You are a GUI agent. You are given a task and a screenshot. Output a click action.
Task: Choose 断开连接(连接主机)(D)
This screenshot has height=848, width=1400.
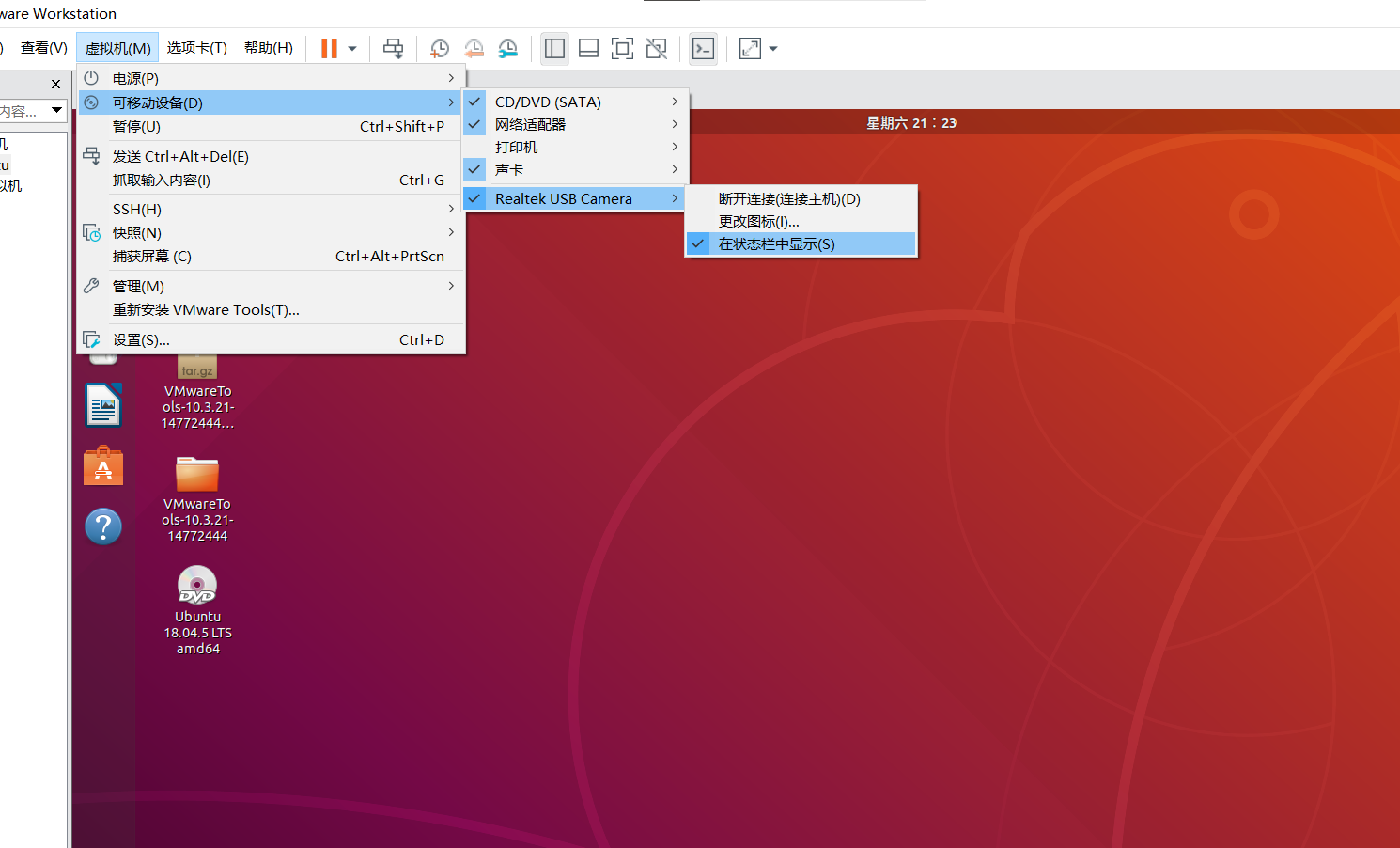801,198
